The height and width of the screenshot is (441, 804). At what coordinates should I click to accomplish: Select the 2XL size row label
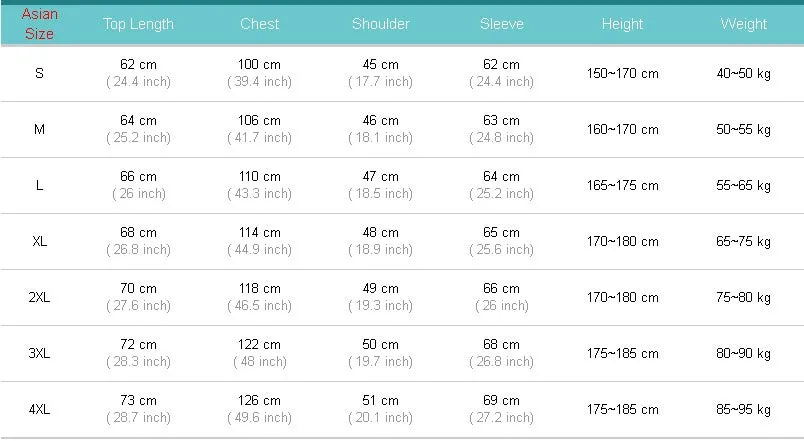[39, 297]
